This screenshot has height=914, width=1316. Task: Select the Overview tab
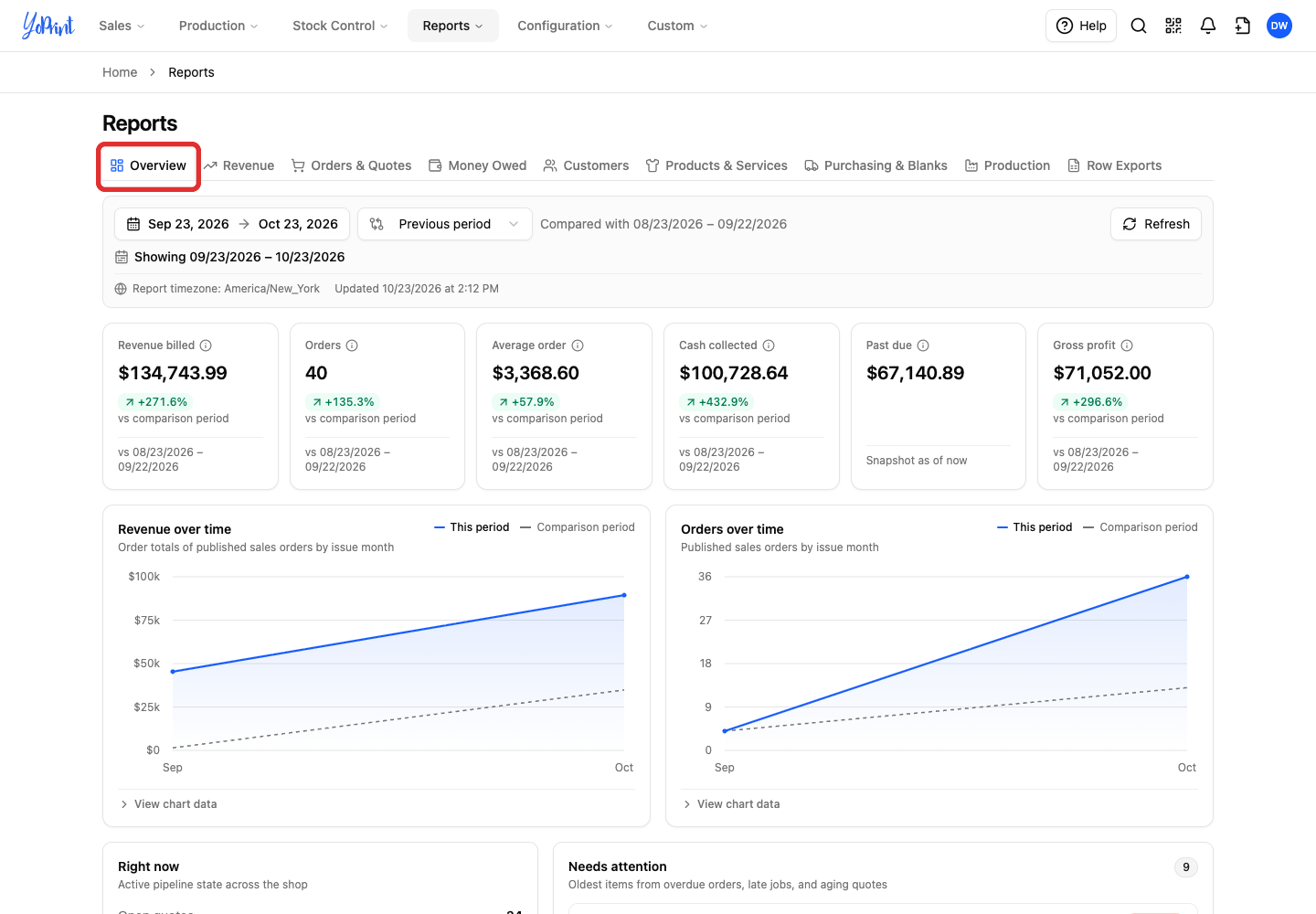(x=148, y=165)
